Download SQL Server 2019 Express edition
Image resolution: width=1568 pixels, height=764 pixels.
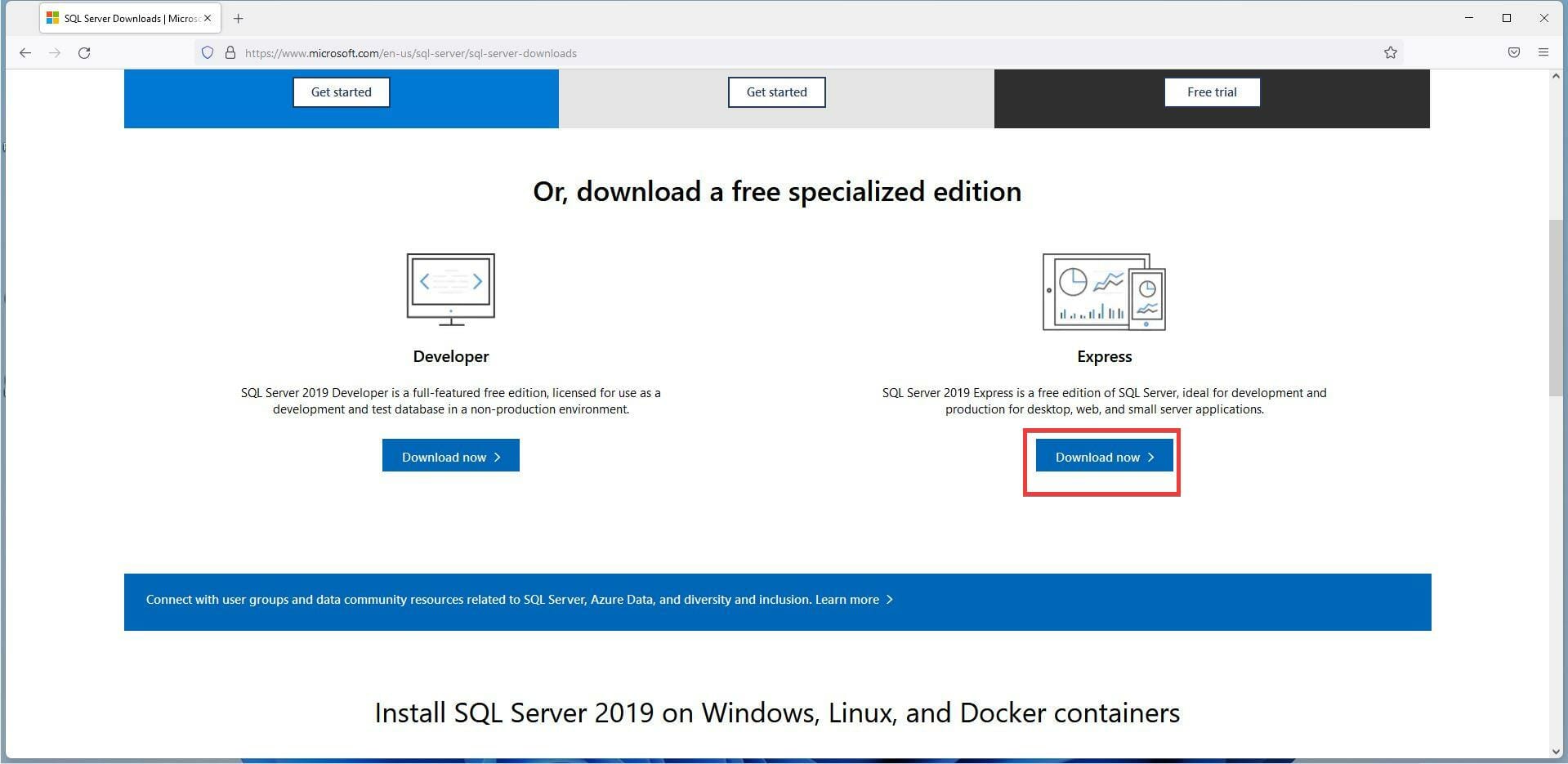coord(1103,456)
